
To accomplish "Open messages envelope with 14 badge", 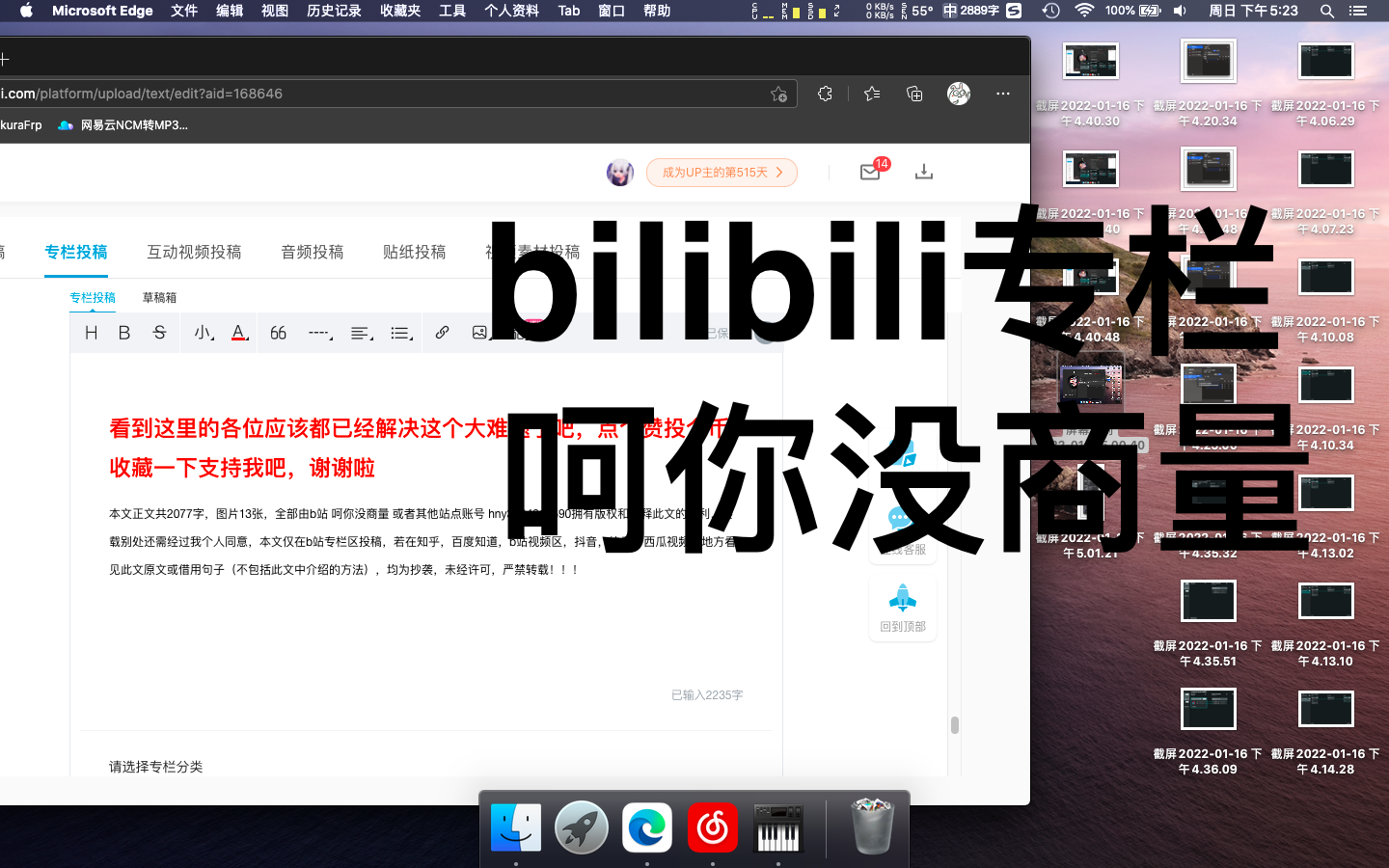I will (871, 171).
